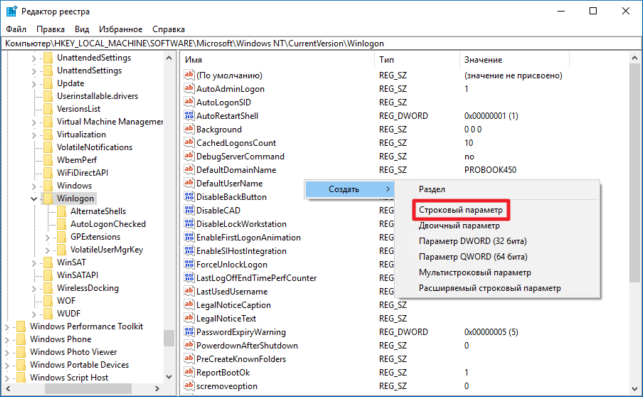The height and width of the screenshot is (397, 643).
Task: Expand the Windows Script Host node
Action: point(7,378)
